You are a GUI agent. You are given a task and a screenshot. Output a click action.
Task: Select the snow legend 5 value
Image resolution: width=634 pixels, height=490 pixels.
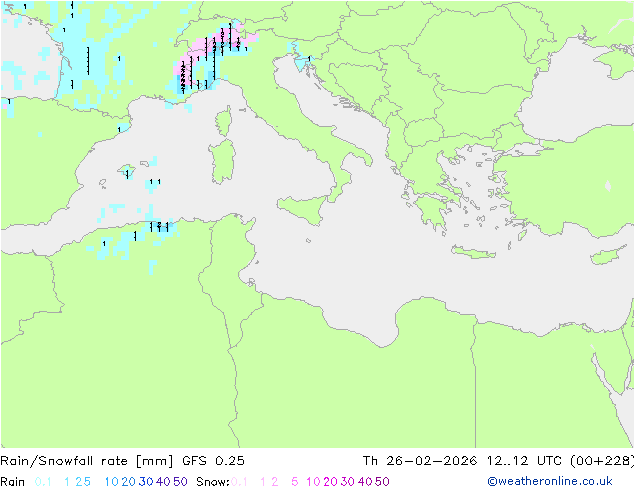[x=295, y=482]
